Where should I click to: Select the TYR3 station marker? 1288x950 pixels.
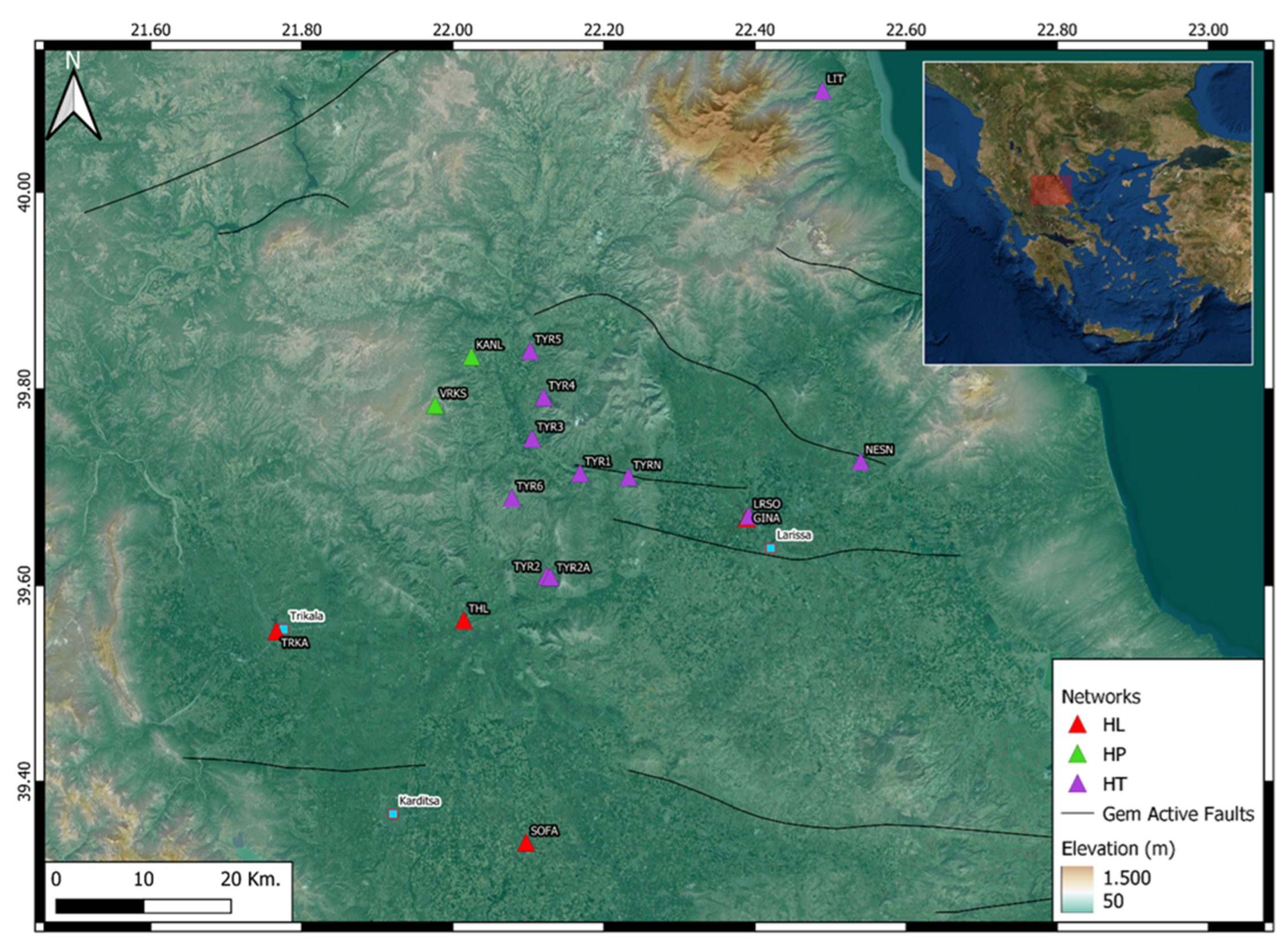pos(532,440)
